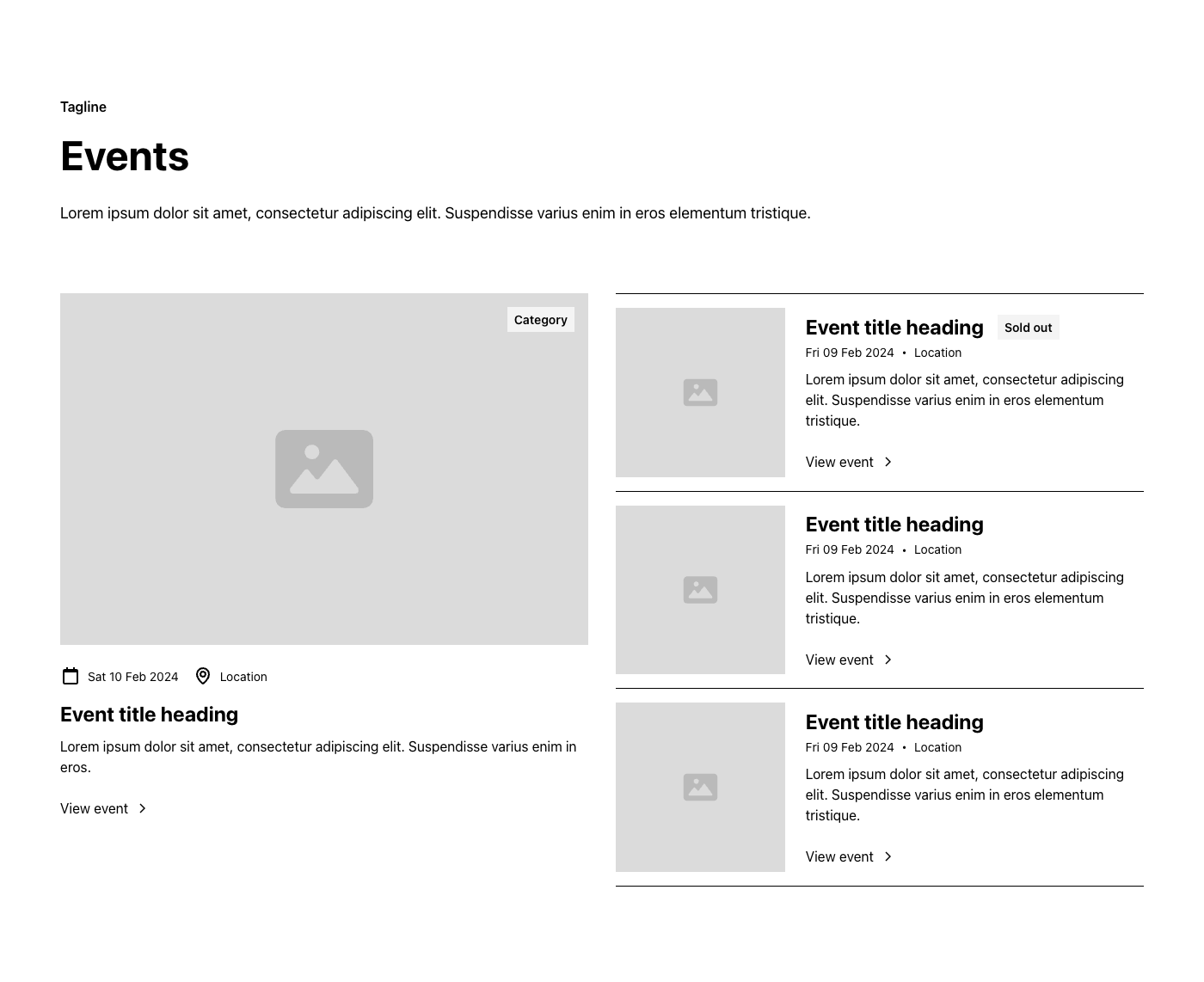This screenshot has width=1204, height=982.
Task: Follow the View event link under the featured event
Action: 104,808
